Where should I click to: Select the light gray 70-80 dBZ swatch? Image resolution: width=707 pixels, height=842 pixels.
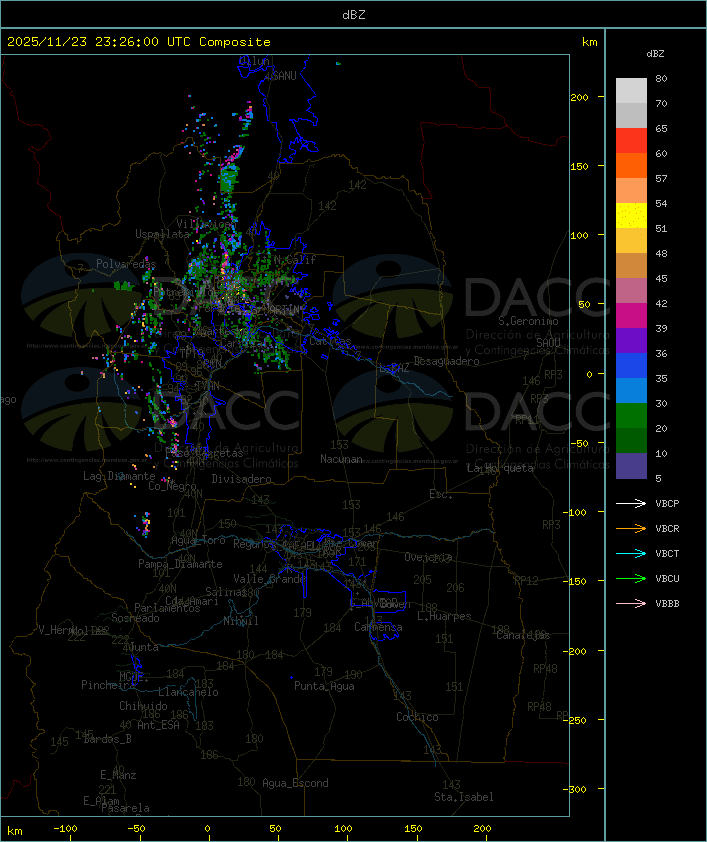pyautogui.click(x=631, y=91)
